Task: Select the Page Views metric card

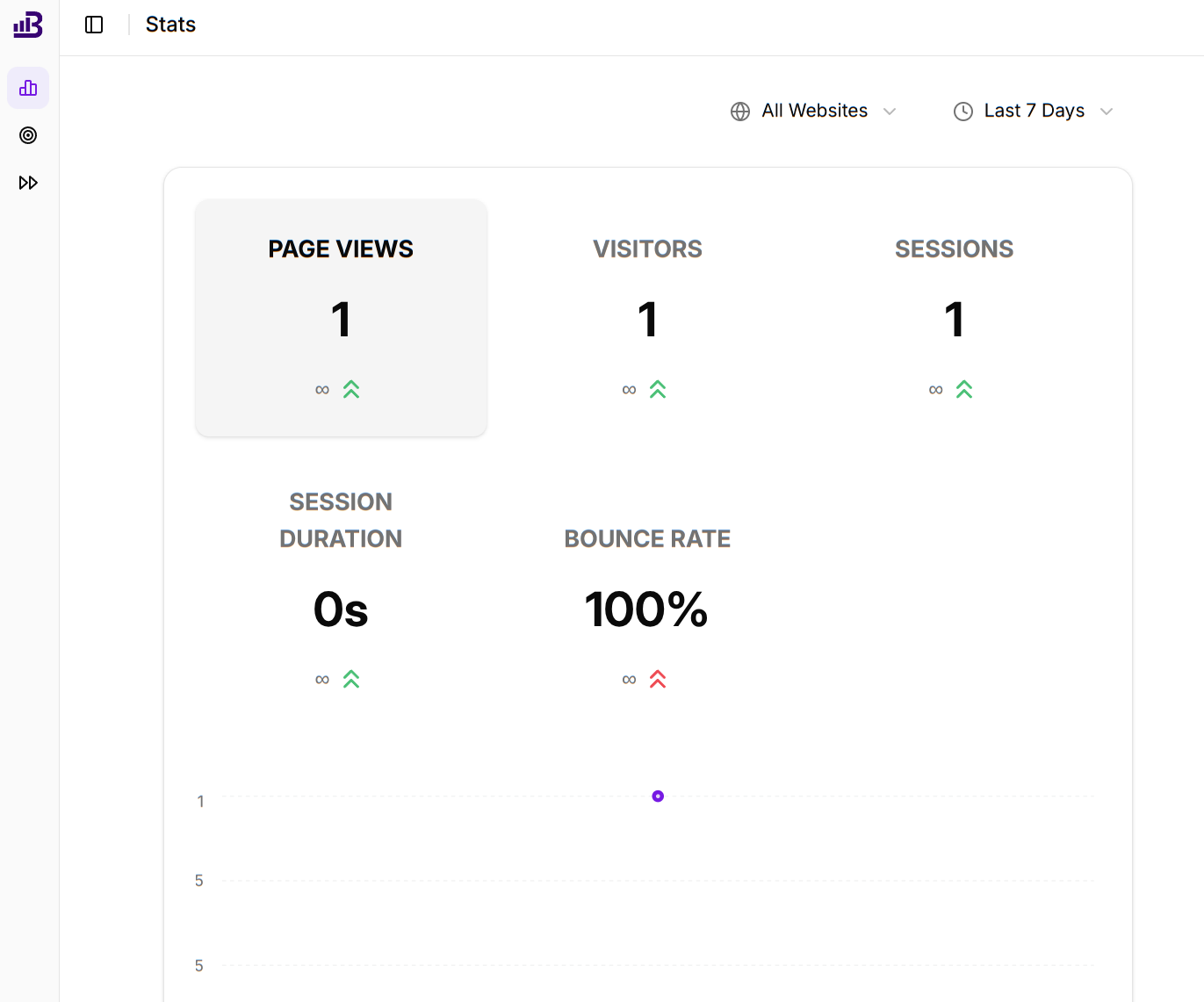Action: (341, 317)
